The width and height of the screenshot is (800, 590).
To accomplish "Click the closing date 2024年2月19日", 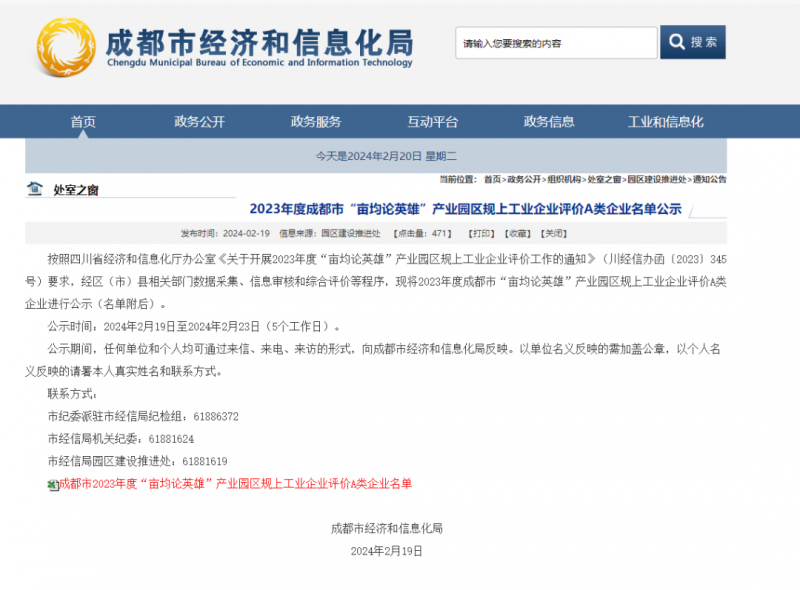I will [x=386, y=551].
